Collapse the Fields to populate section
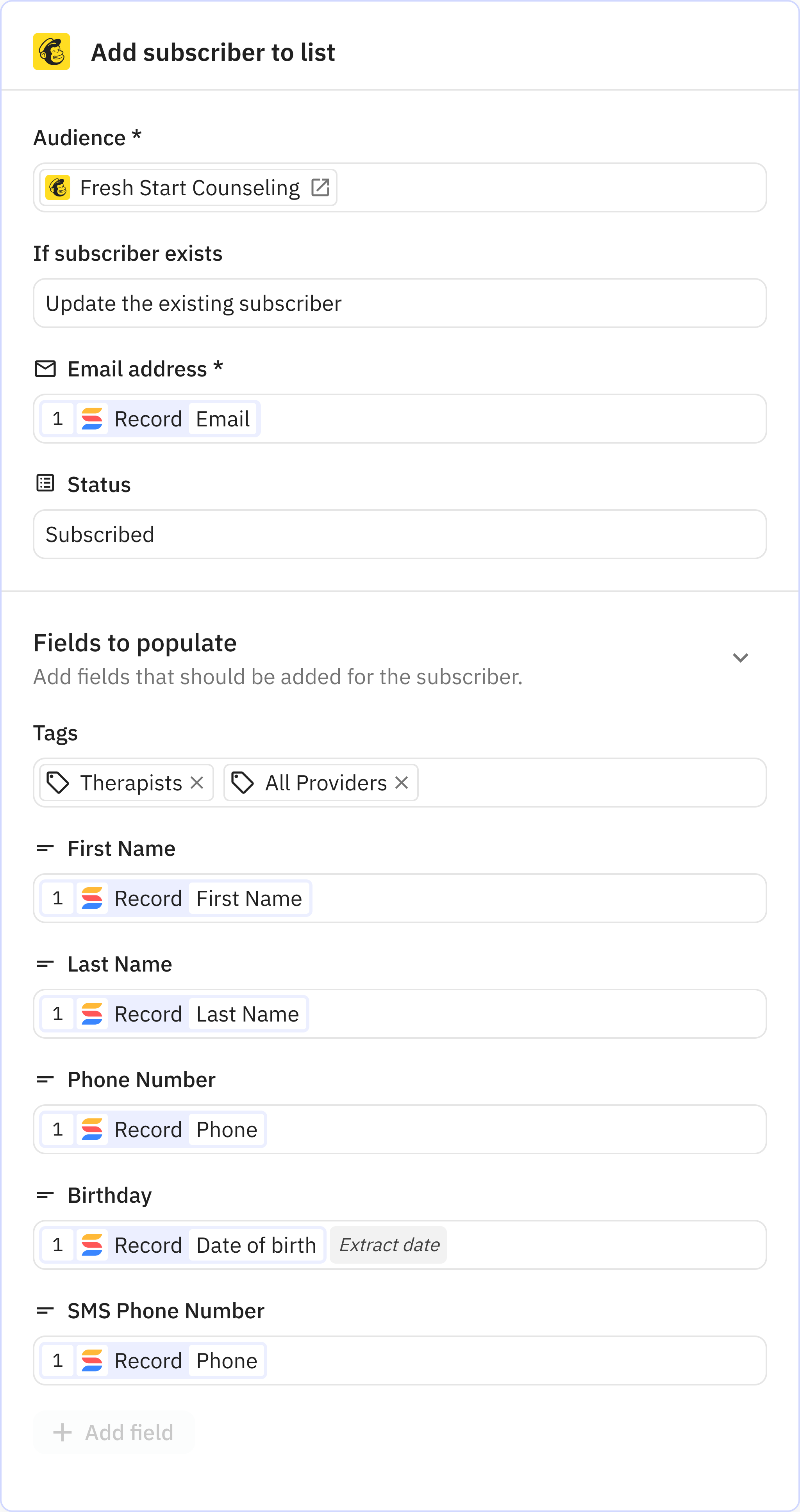 [740, 658]
